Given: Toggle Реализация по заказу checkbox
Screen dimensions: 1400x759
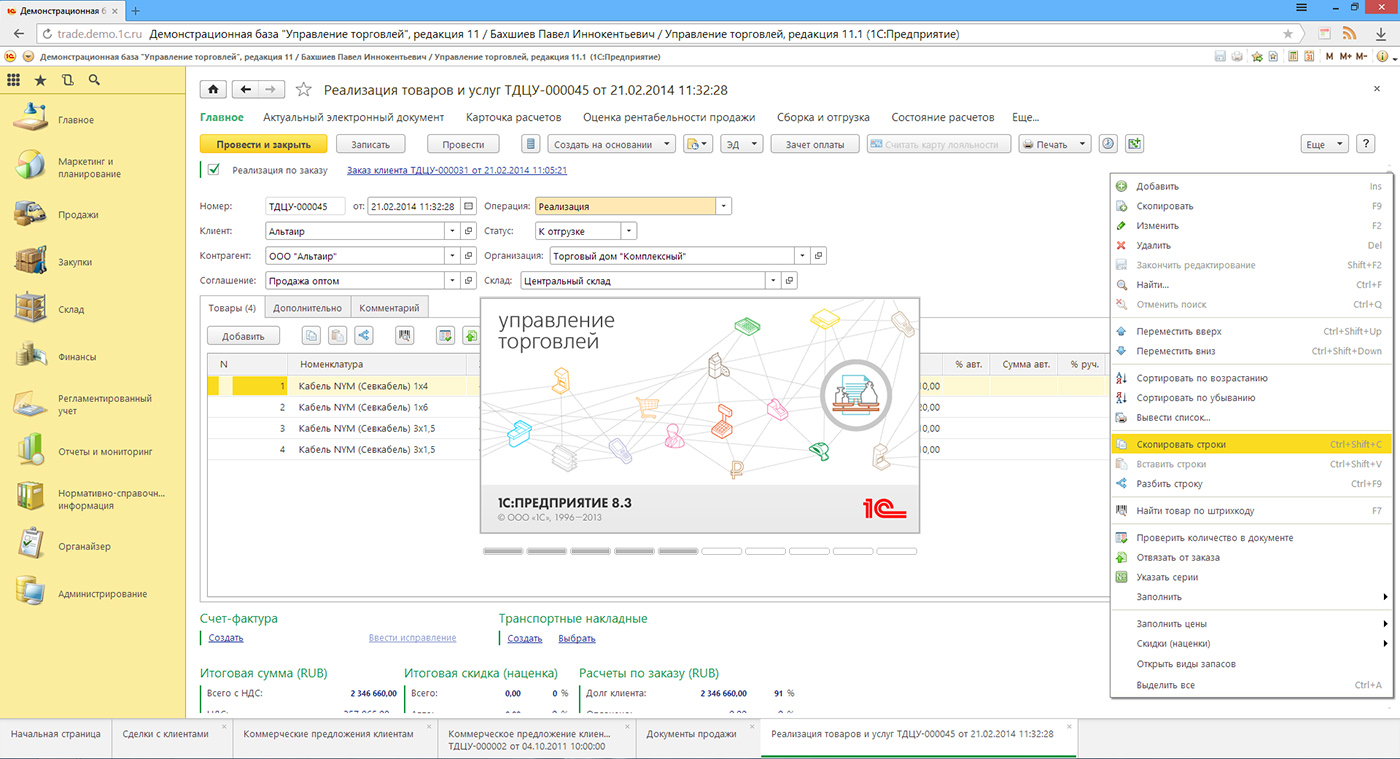Looking at the screenshot, I should point(213,170).
